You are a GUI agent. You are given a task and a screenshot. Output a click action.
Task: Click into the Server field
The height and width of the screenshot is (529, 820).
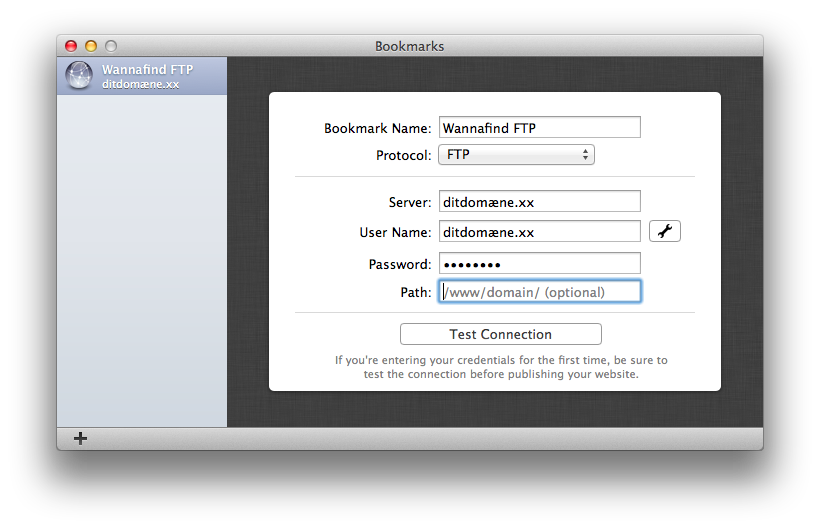pos(539,201)
